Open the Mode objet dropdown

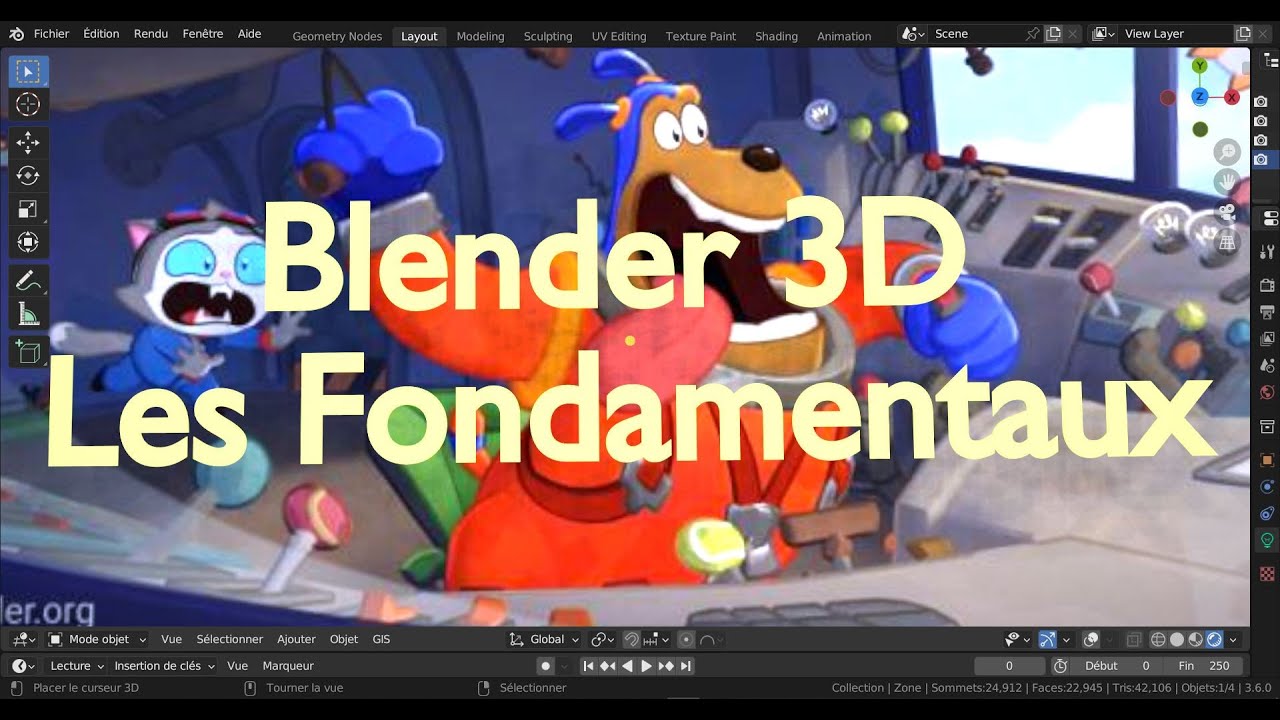98,639
